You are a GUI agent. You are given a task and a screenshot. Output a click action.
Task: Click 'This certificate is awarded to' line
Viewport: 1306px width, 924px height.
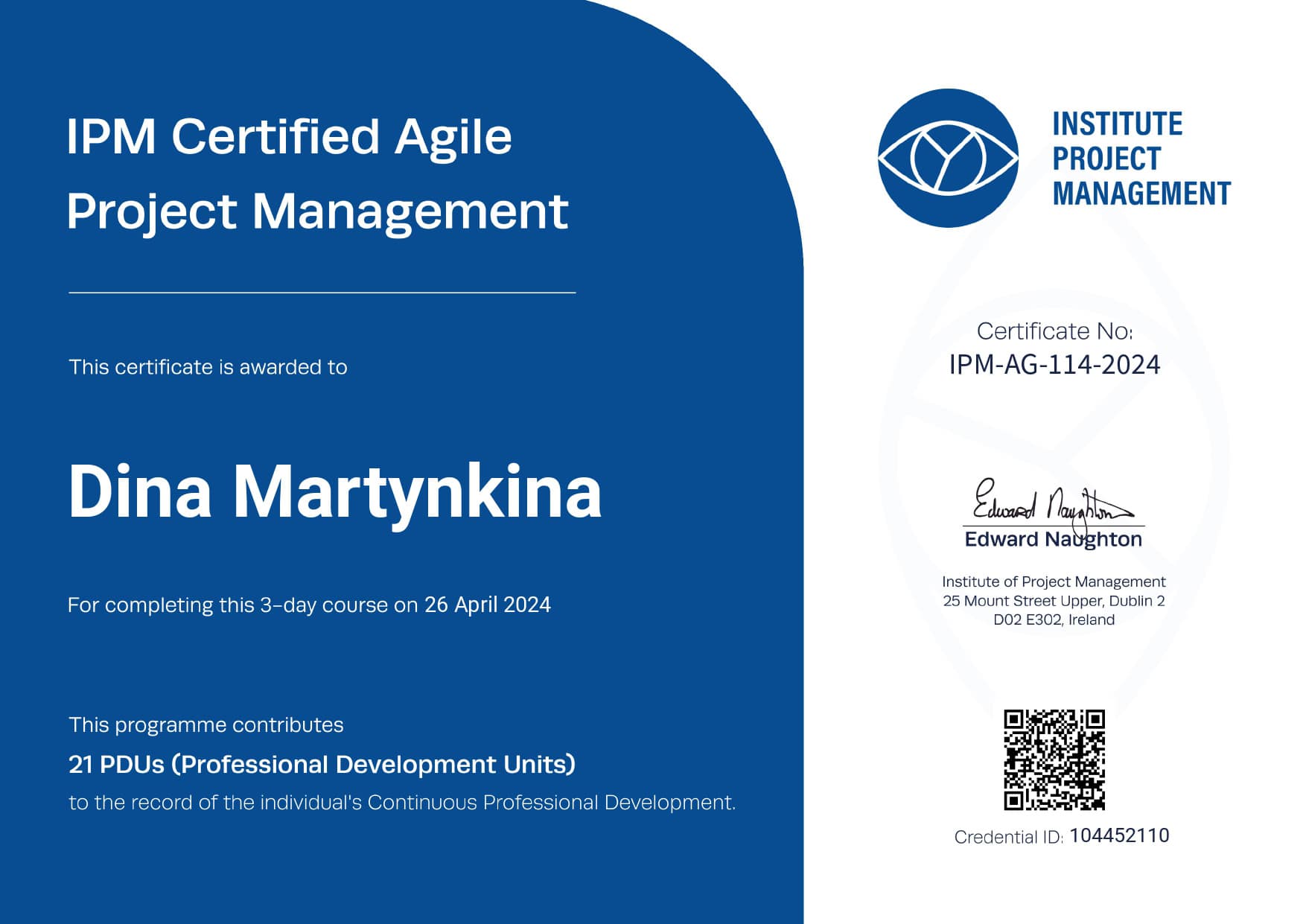208,367
